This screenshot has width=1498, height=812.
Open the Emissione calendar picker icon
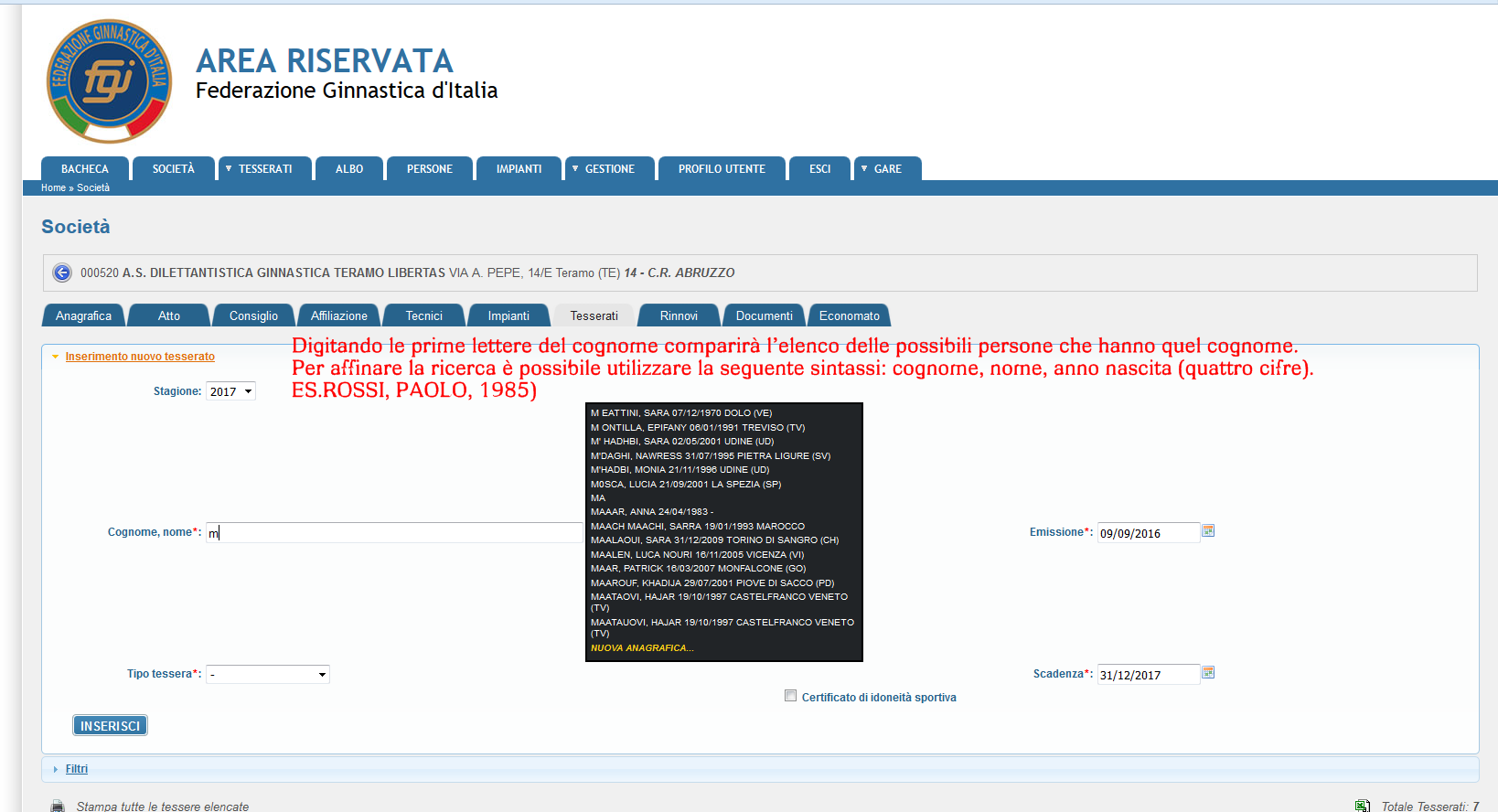[x=1208, y=531]
